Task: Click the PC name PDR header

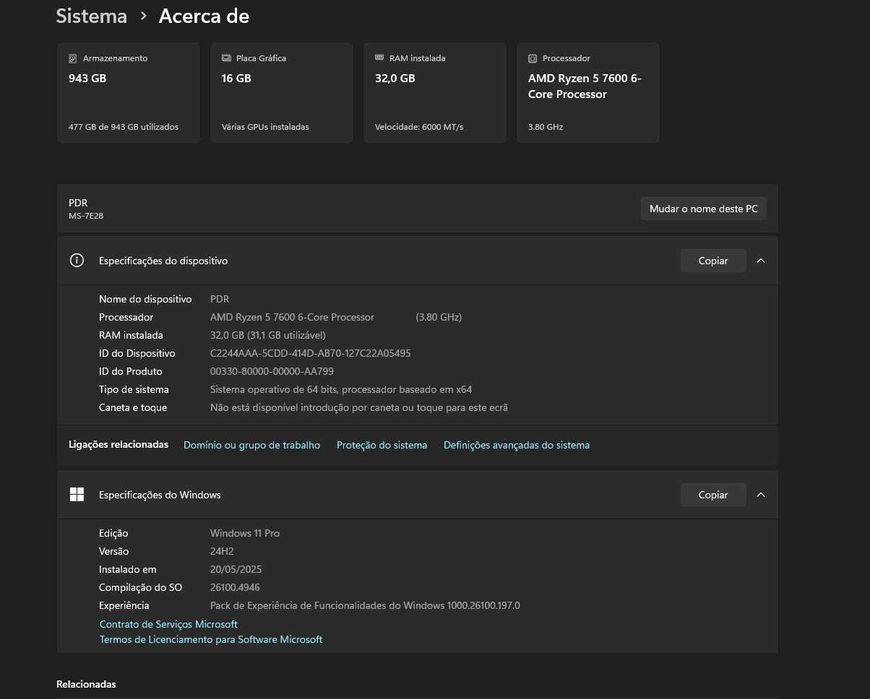Action: click(78, 203)
